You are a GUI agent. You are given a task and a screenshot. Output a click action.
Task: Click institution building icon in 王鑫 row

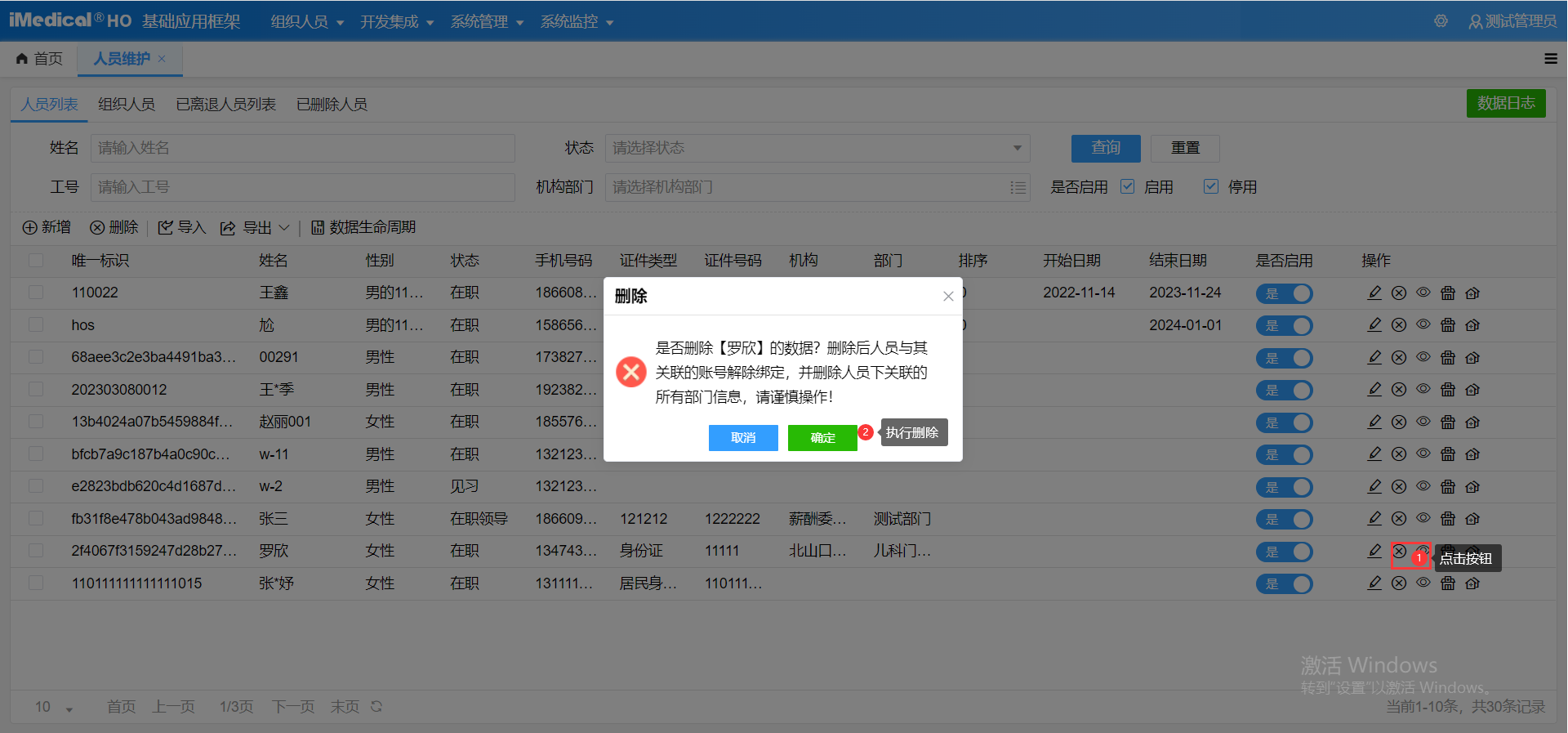[x=1448, y=293]
